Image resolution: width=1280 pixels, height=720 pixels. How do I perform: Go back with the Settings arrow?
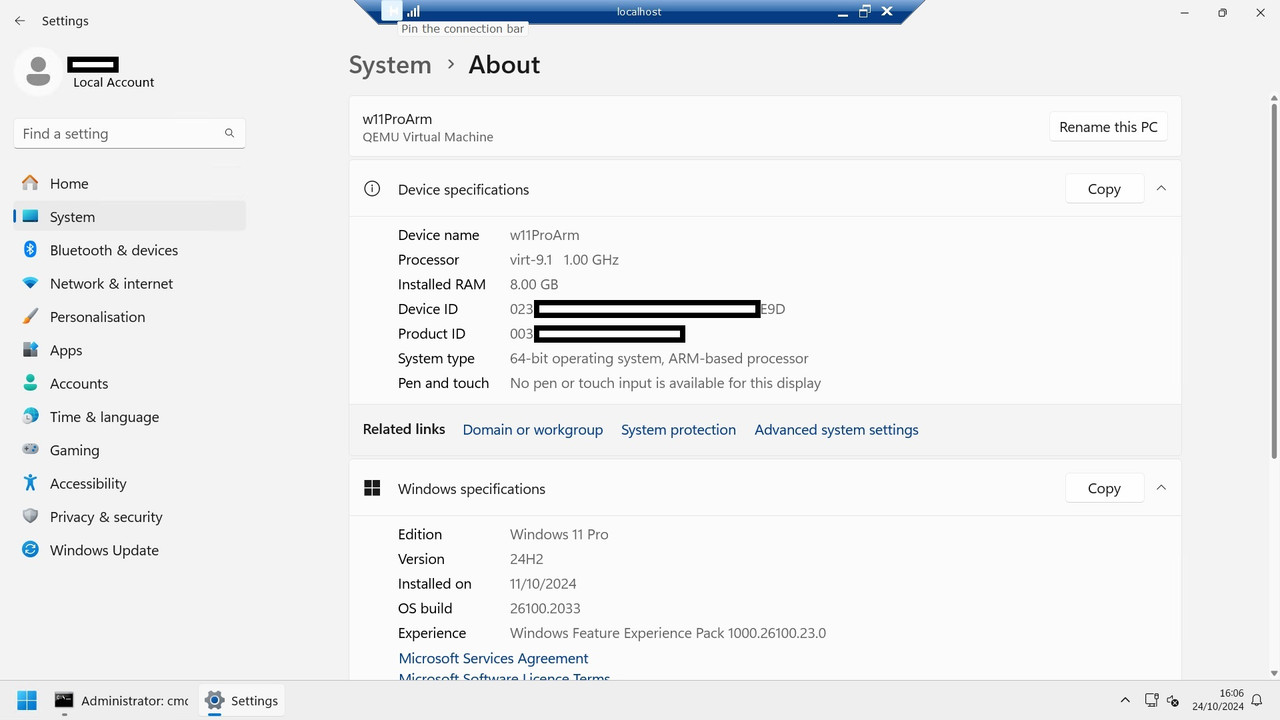20,21
